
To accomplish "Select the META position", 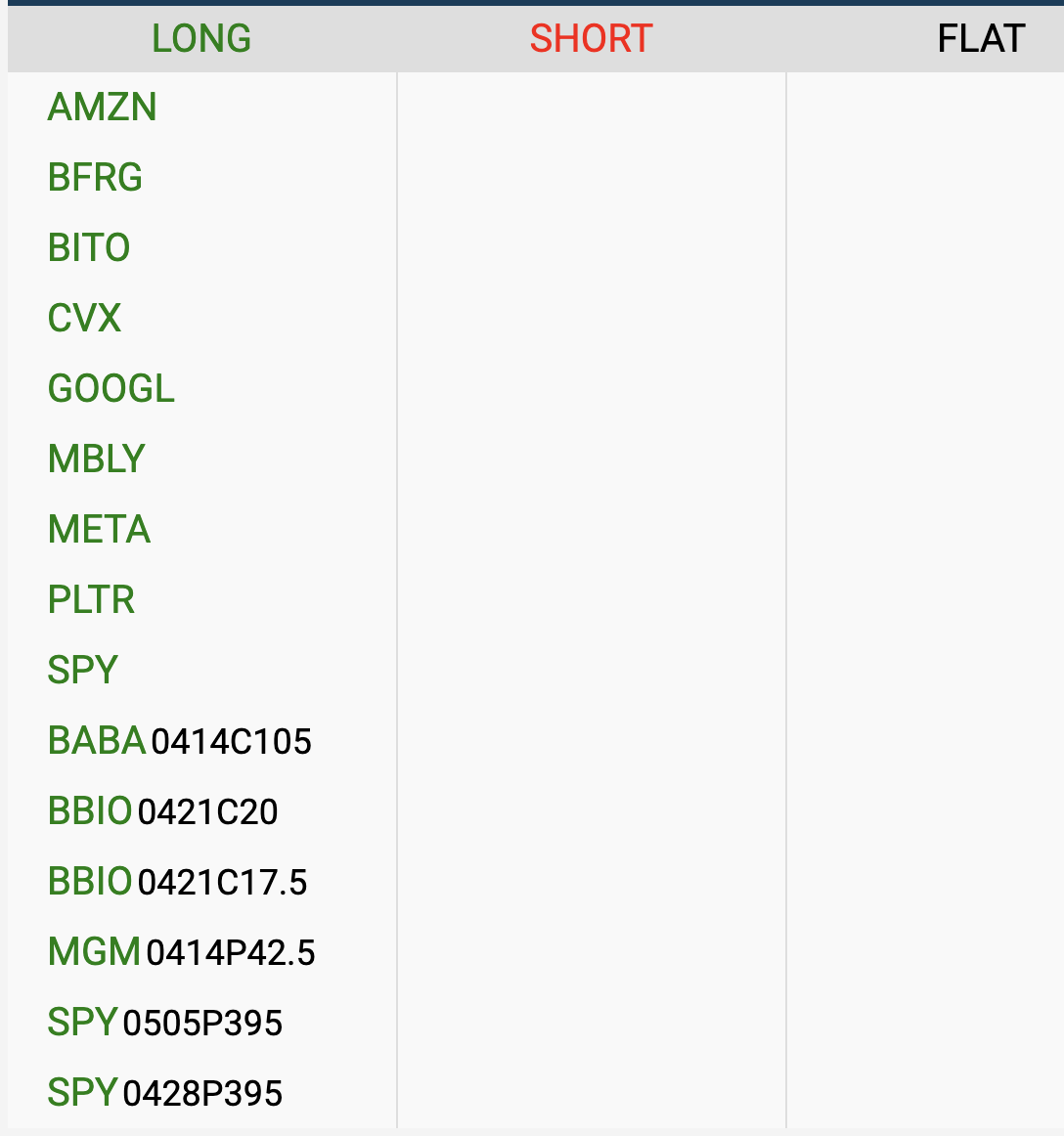I will tap(100, 530).
